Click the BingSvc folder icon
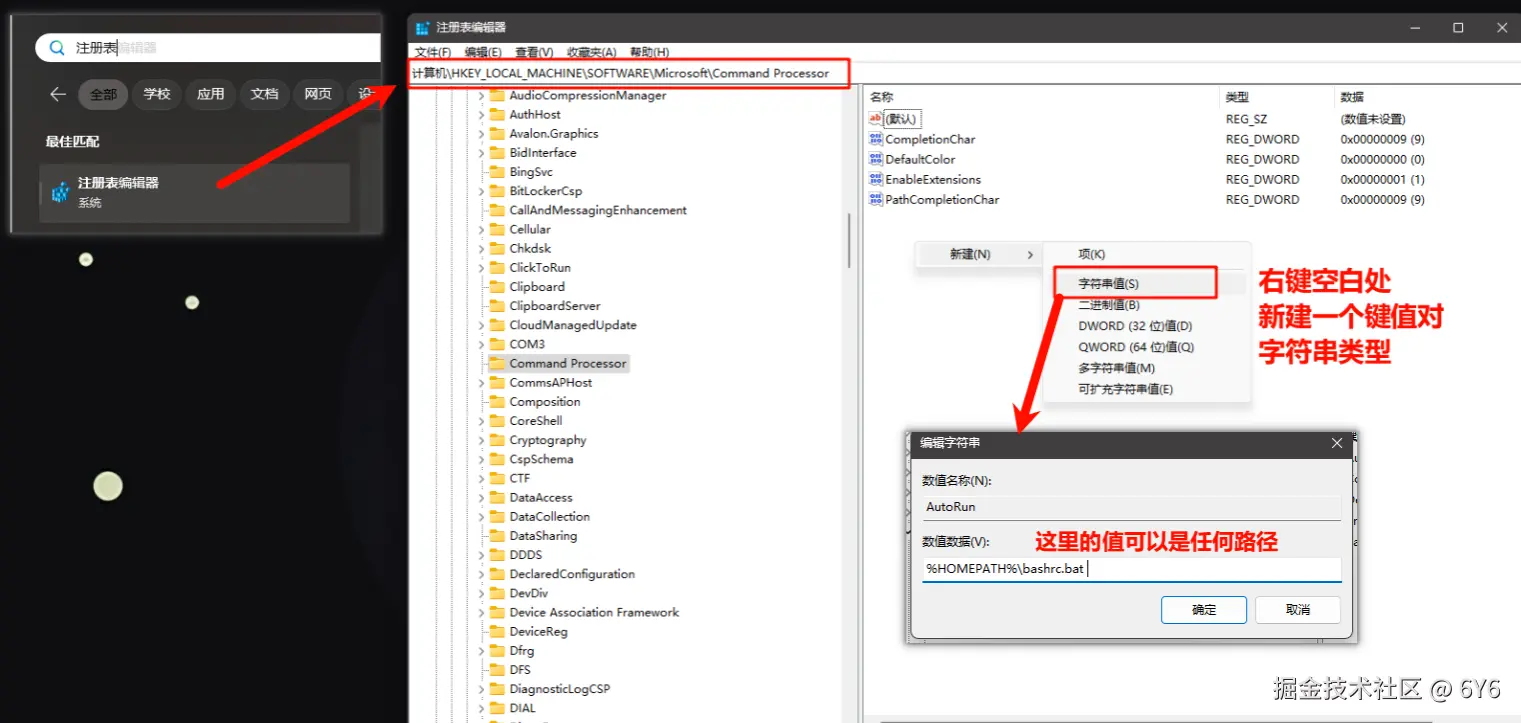1521x723 pixels. click(497, 172)
